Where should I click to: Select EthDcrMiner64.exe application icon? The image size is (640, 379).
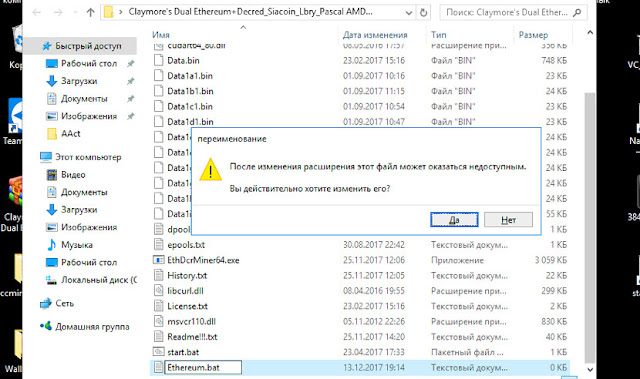pos(158,260)
